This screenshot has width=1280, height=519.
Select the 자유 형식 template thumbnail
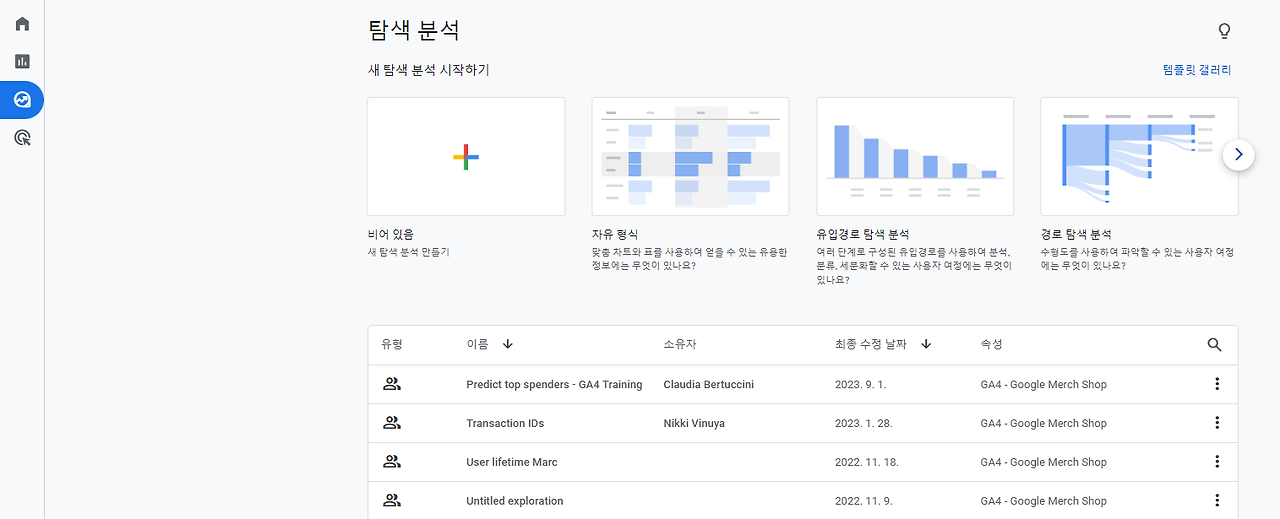tap(690, 156)
